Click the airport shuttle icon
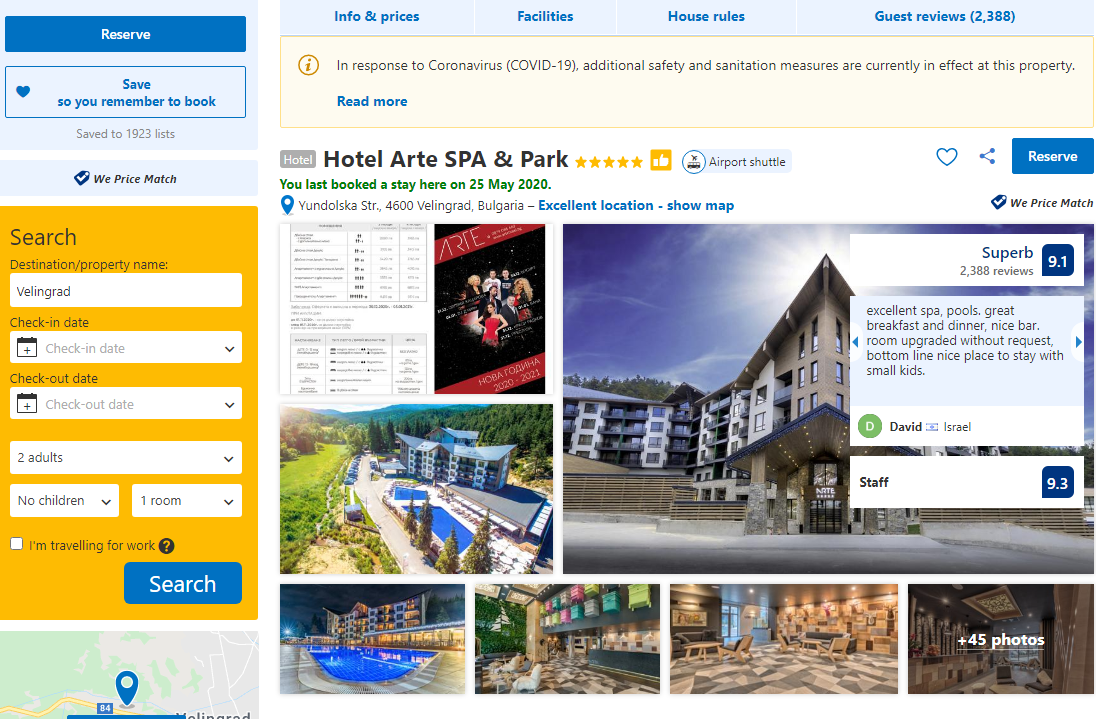The width and height of the screenshot is (1096, 719). [693, 162]
